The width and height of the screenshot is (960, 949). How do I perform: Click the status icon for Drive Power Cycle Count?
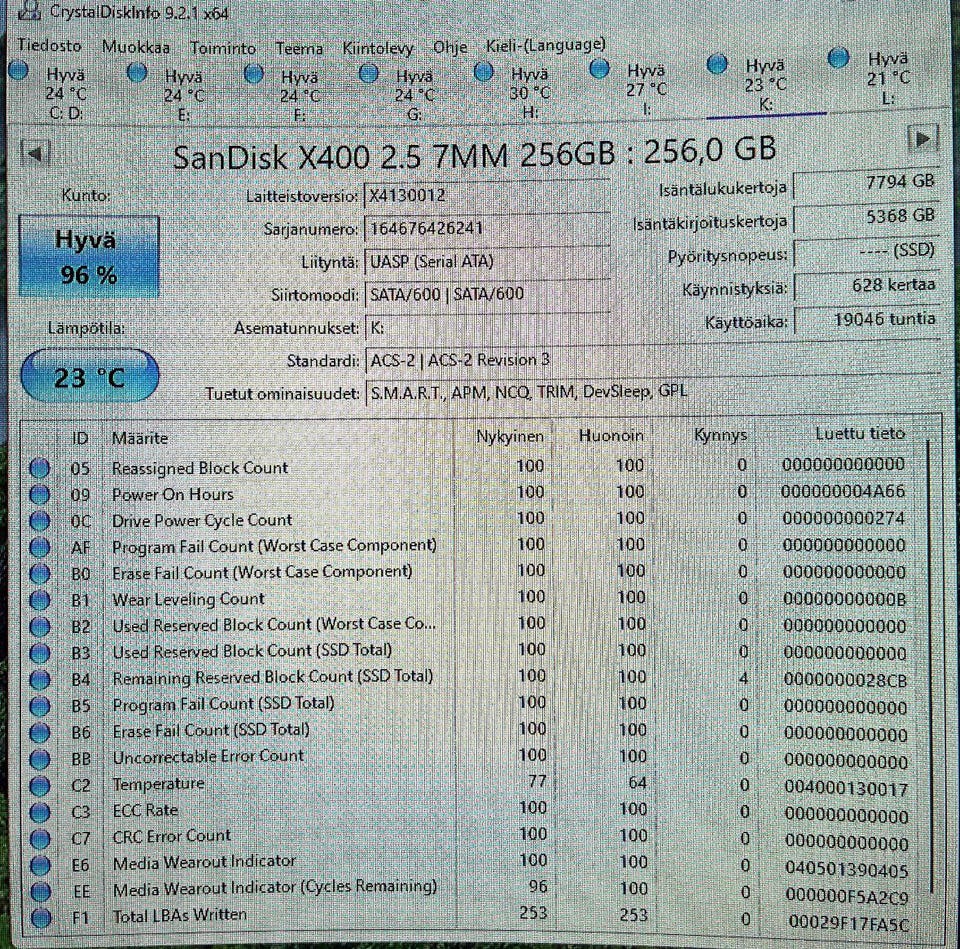pyautogui.click(x=39, y=521)
